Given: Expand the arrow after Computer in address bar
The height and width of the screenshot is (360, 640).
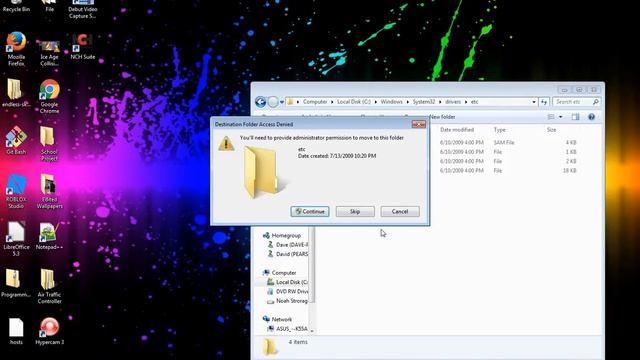Looking at the screenshot, I should [332, 102].
